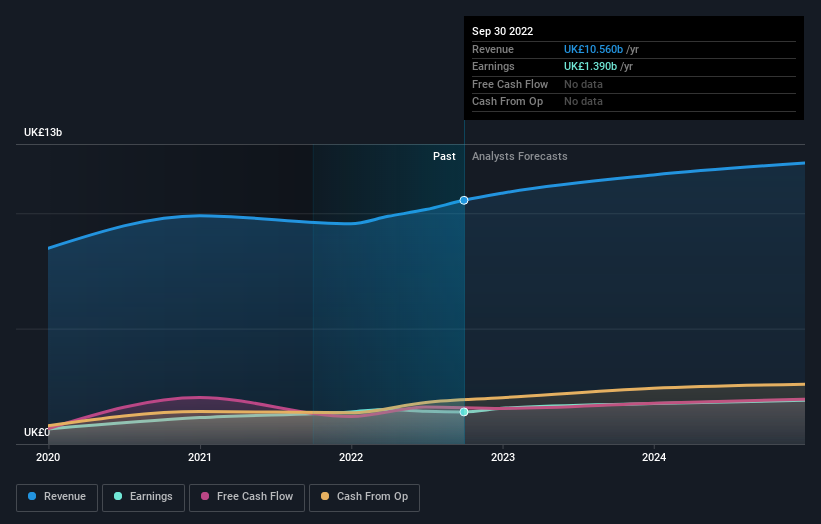Click the 2022 x-axis label

point(351,458)
